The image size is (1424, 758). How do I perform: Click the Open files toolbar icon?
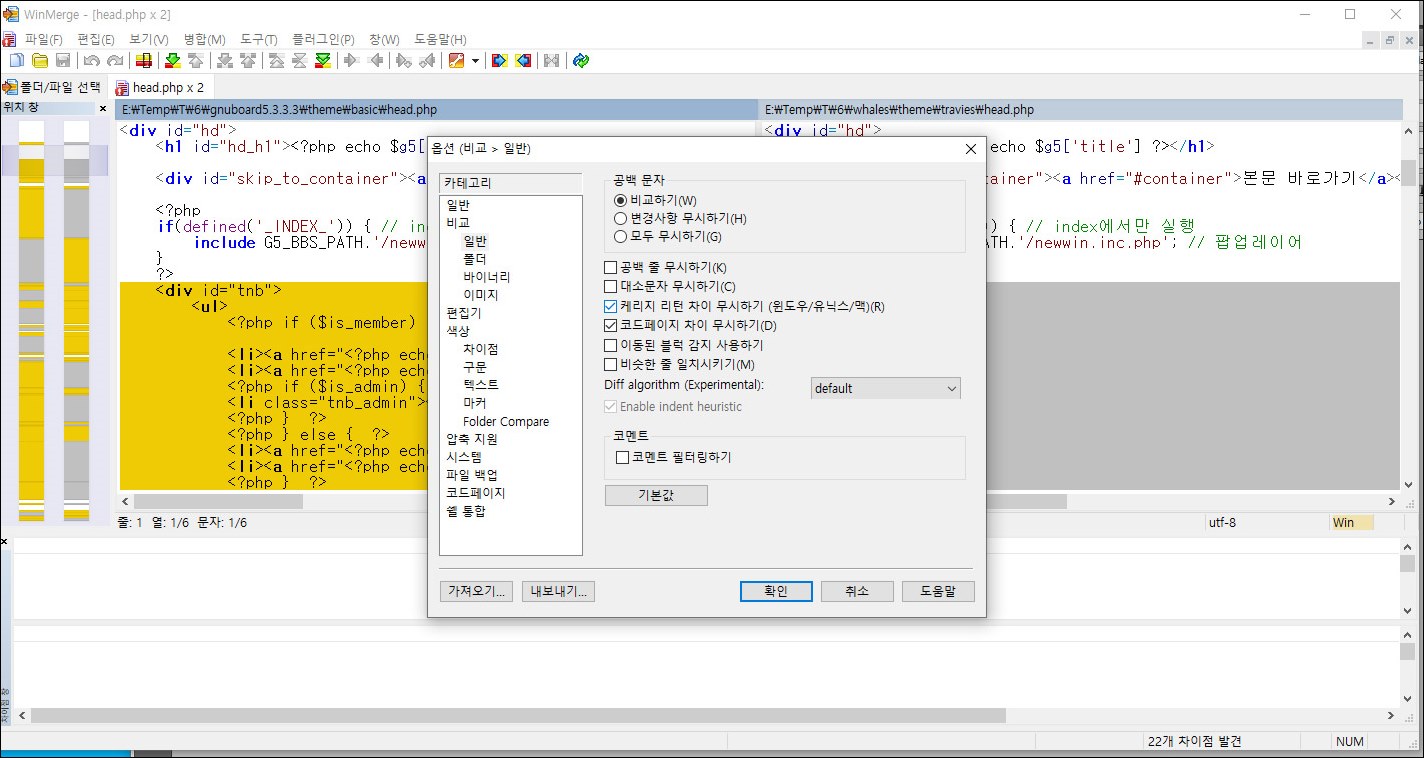tap(39, 60)
